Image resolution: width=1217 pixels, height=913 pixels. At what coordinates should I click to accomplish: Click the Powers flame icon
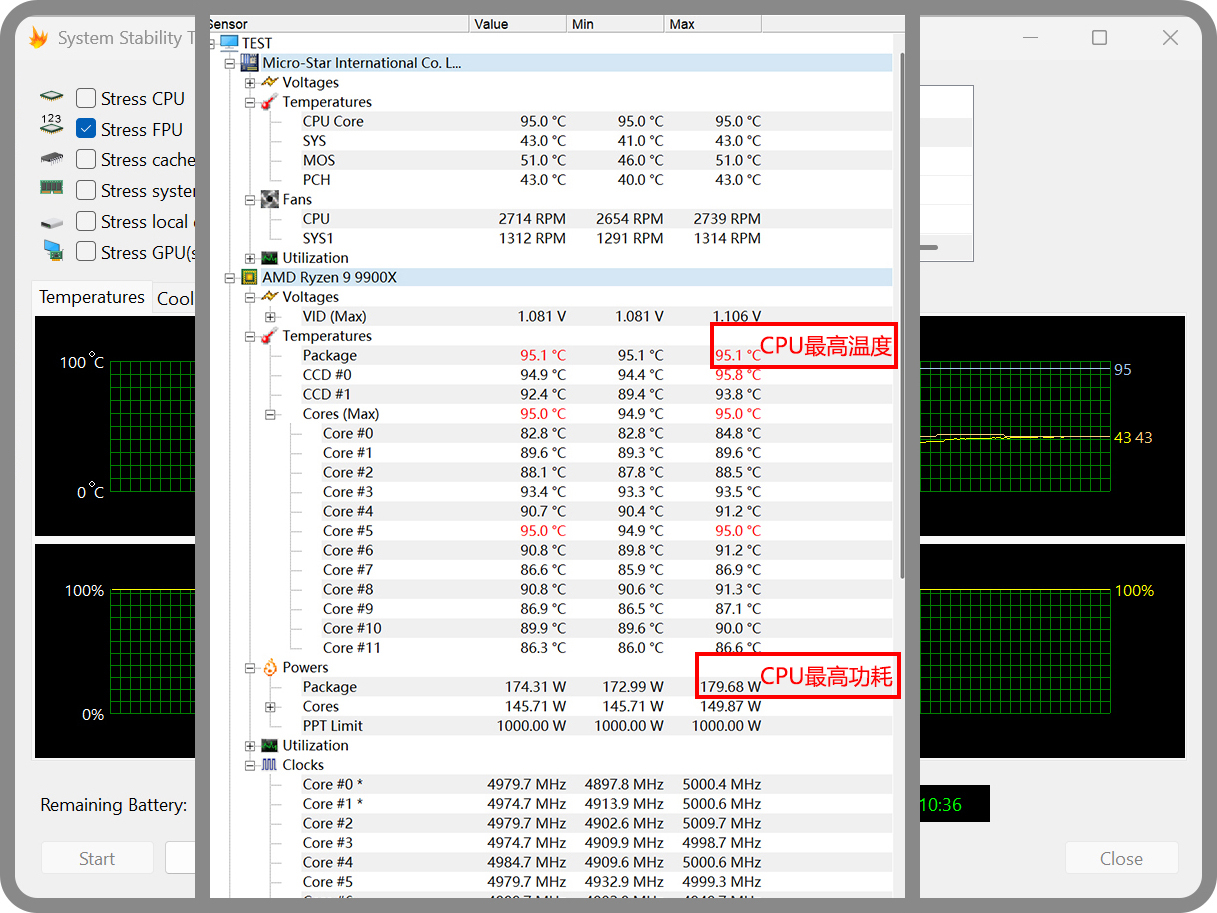coord(269,667)
